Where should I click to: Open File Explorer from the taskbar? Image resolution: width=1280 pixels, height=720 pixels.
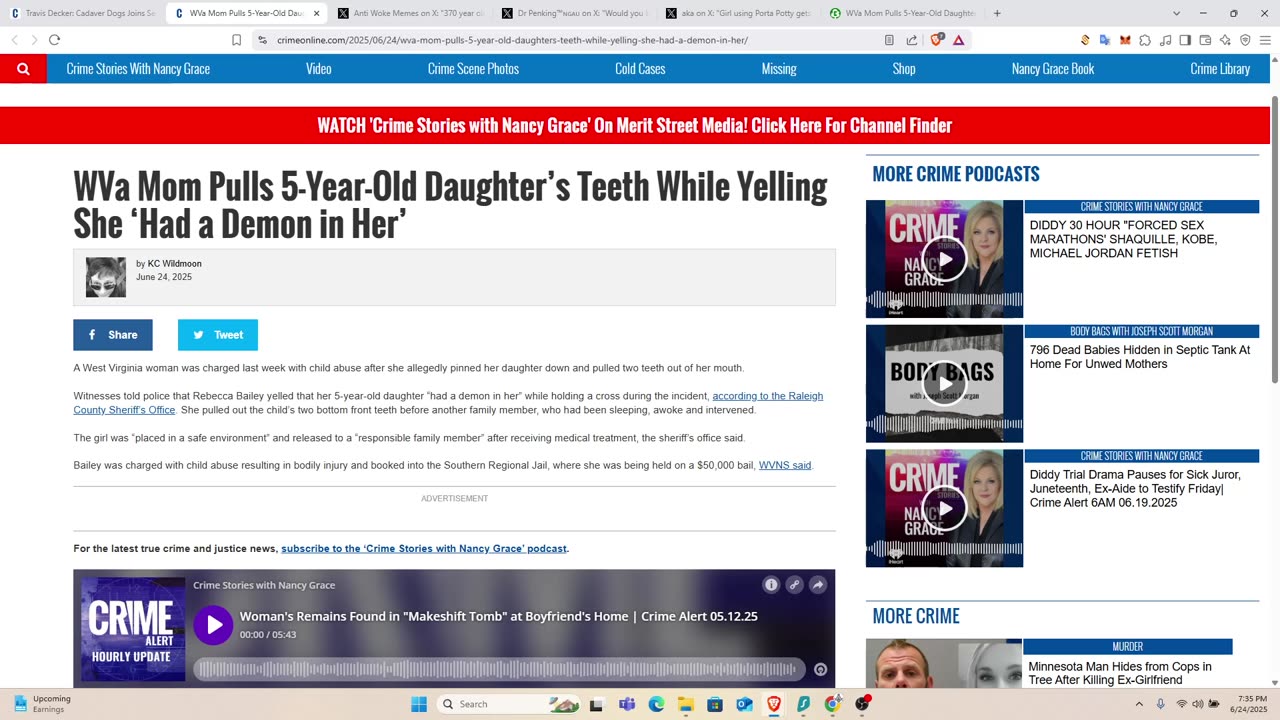(x=686, y=704)
